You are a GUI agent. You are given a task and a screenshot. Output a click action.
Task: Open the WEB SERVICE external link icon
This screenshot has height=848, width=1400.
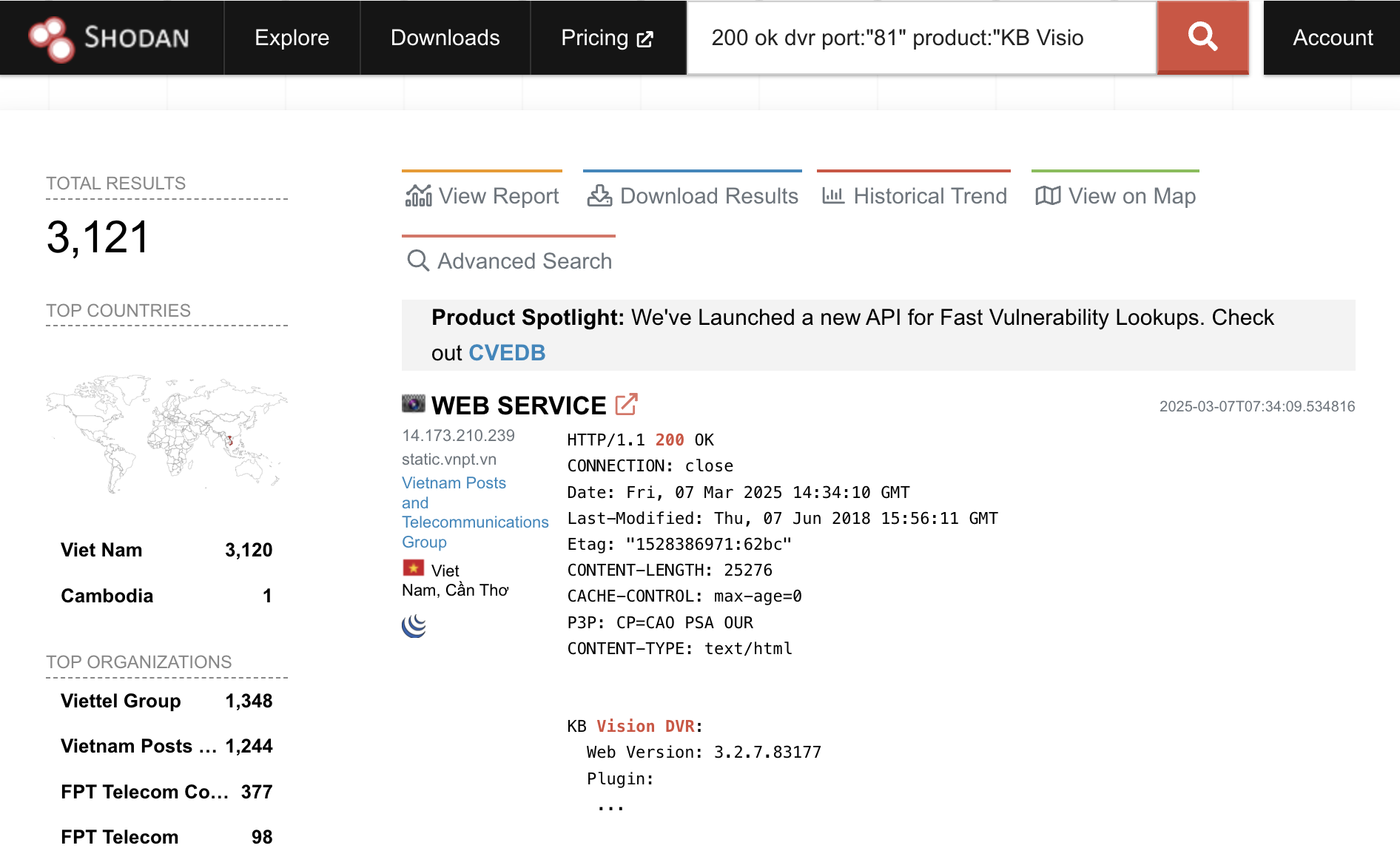[x=626, y=405]
